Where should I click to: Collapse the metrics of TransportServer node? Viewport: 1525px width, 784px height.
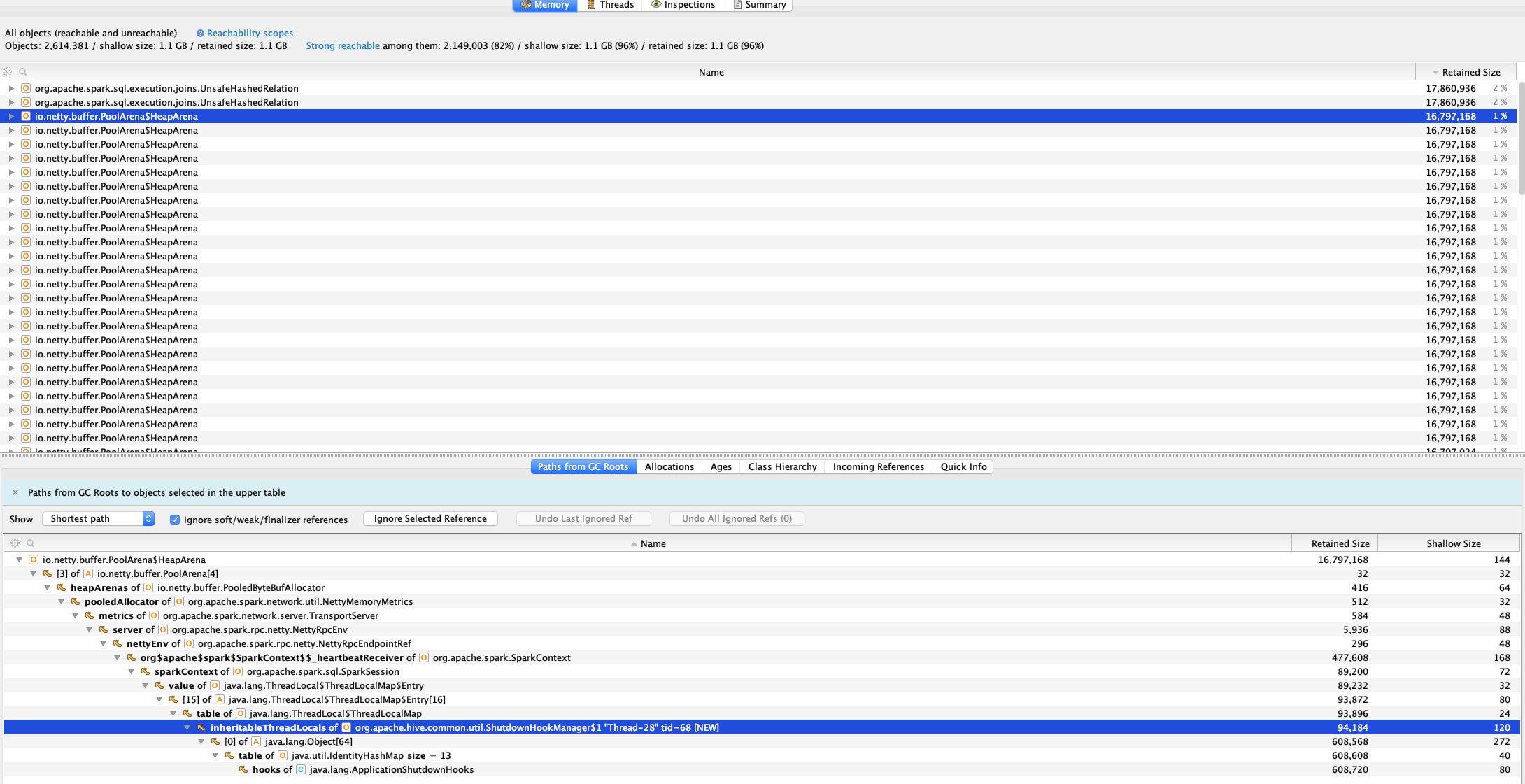coord(75,615)
